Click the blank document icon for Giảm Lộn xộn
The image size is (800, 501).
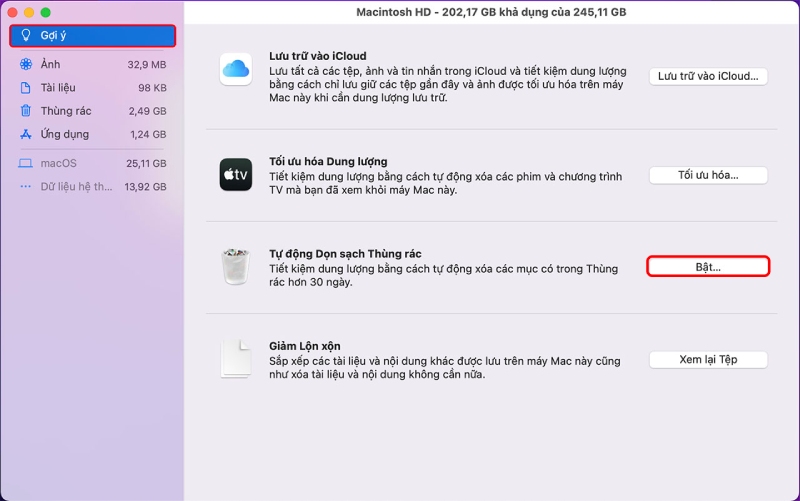pos(236,359)
